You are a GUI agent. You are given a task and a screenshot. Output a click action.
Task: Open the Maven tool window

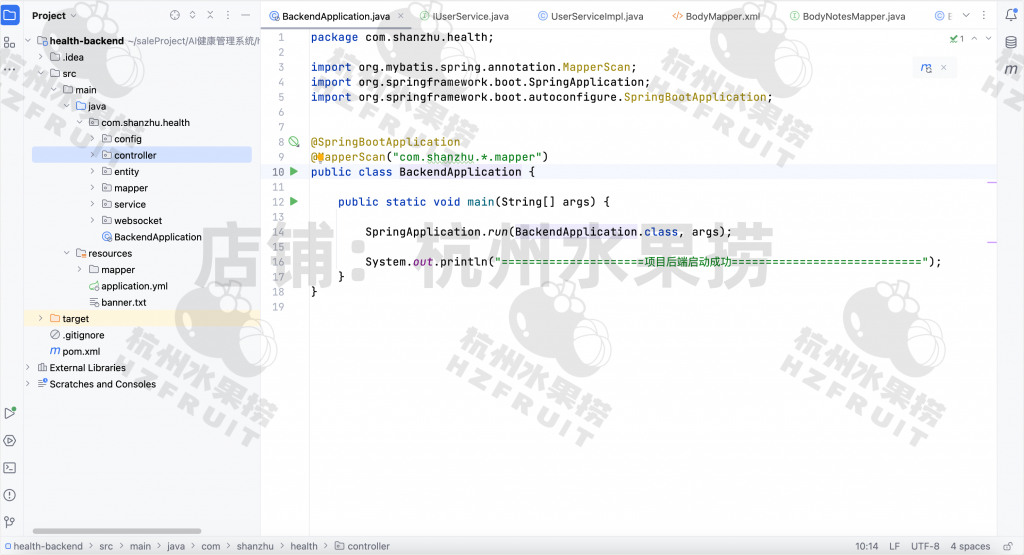point(1010,67)
